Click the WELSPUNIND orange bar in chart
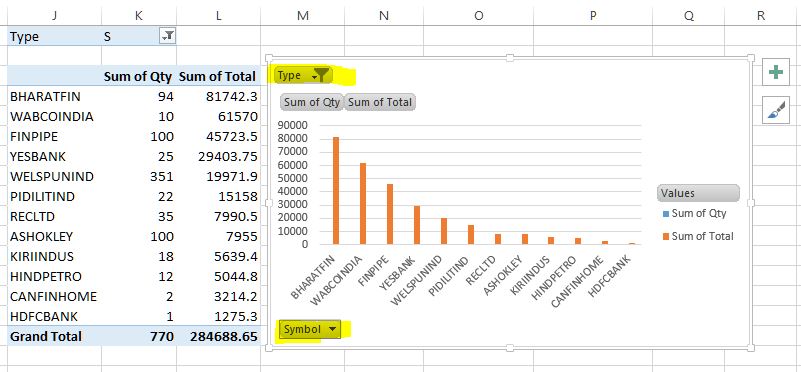 [x=444, y=231]
